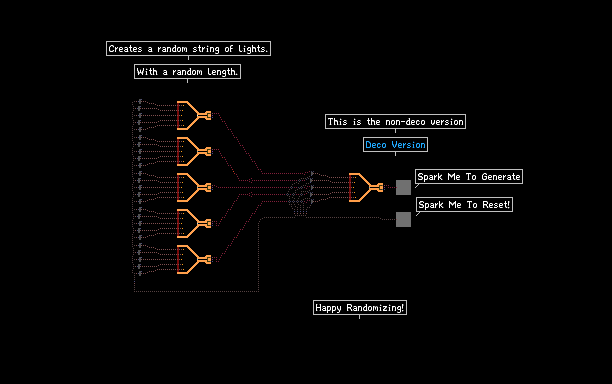Select the fourth orange funnel gate from top

coord(194,223)
